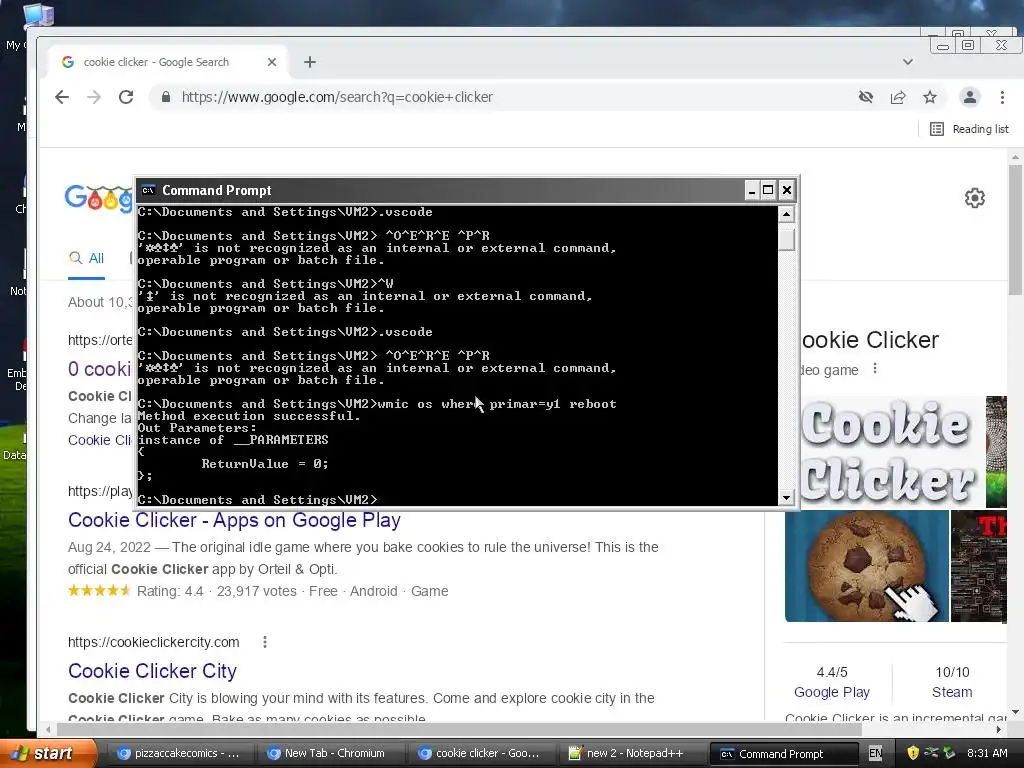Open Google quick settings gear

[x=974, y=198]
